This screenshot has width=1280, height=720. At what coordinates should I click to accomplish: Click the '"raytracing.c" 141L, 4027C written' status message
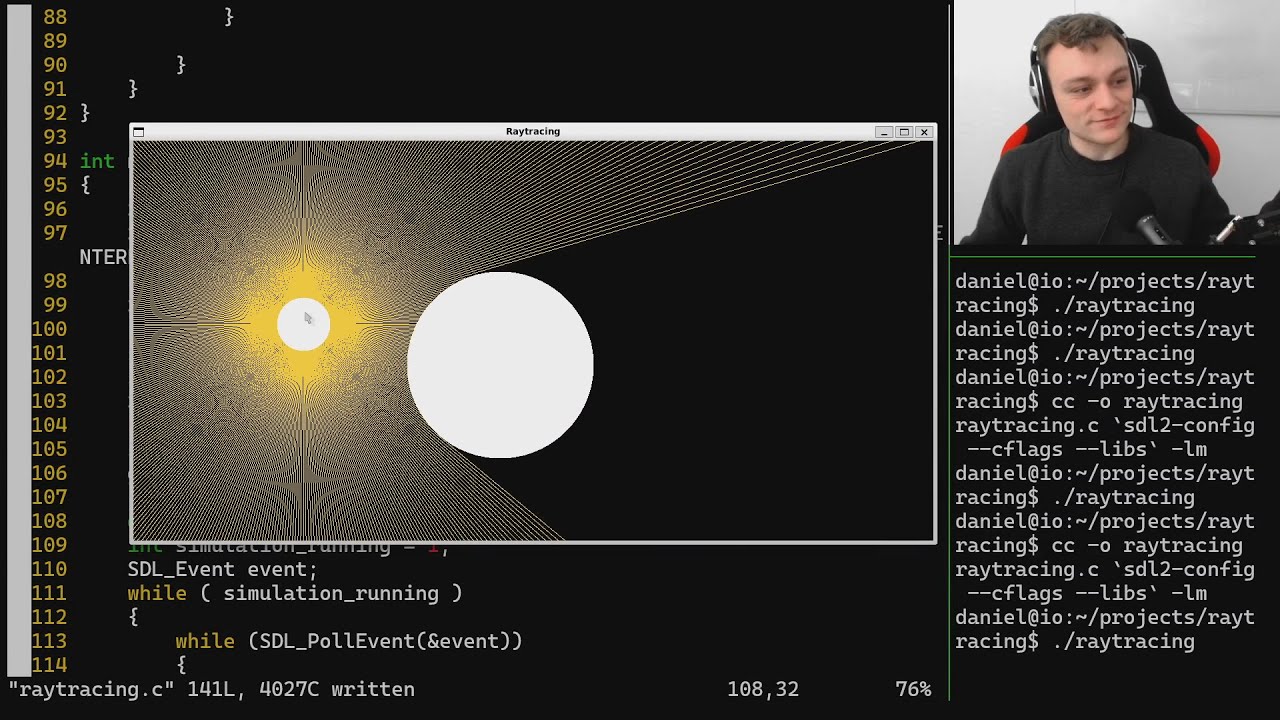[x=211, y=689]
